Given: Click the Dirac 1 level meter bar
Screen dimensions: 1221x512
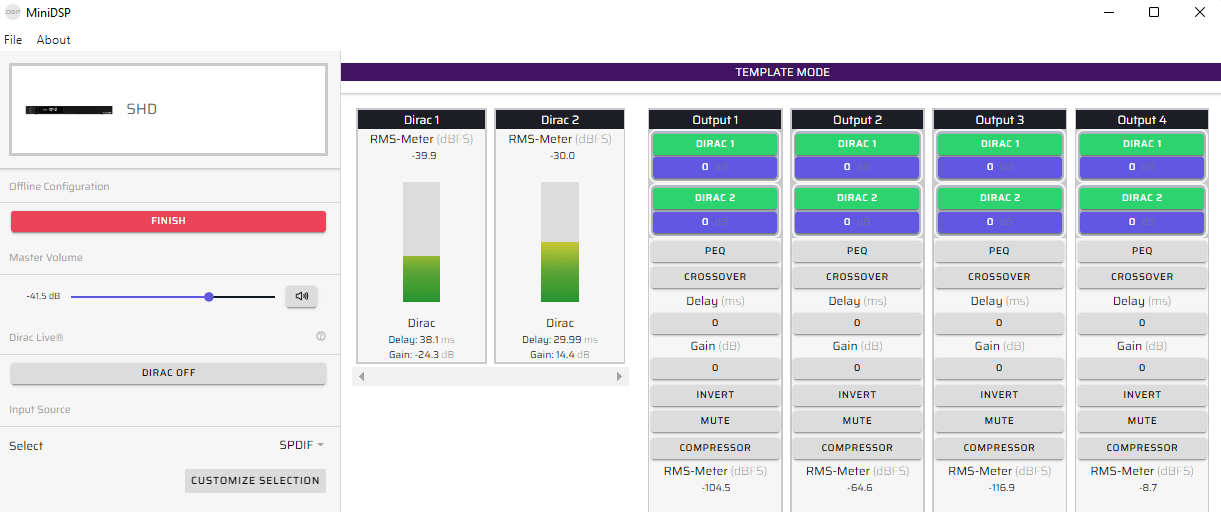Looking at the screenshot, I should click(x=421, y=242).
